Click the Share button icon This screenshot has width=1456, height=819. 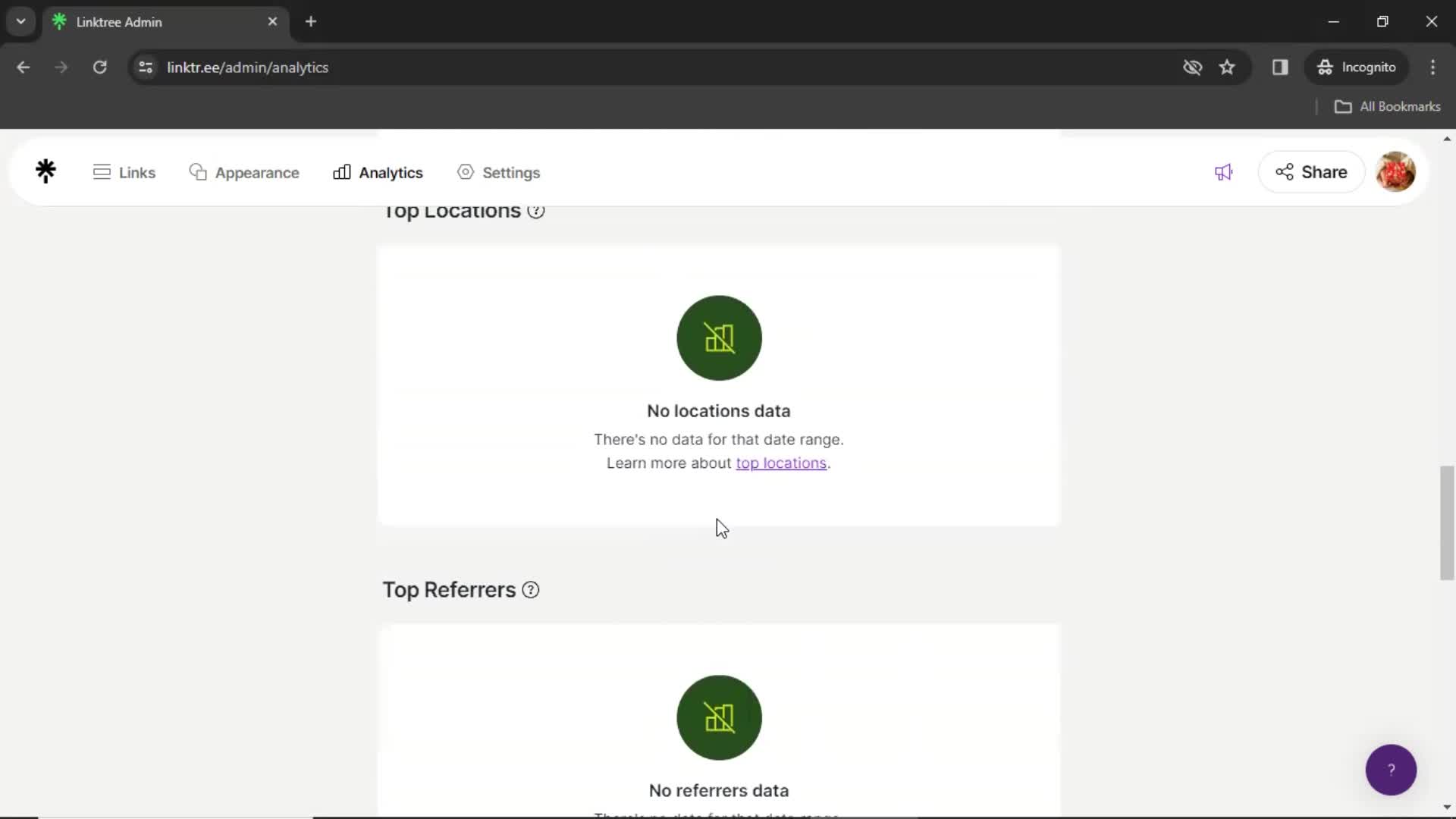tap(1287, 172)
